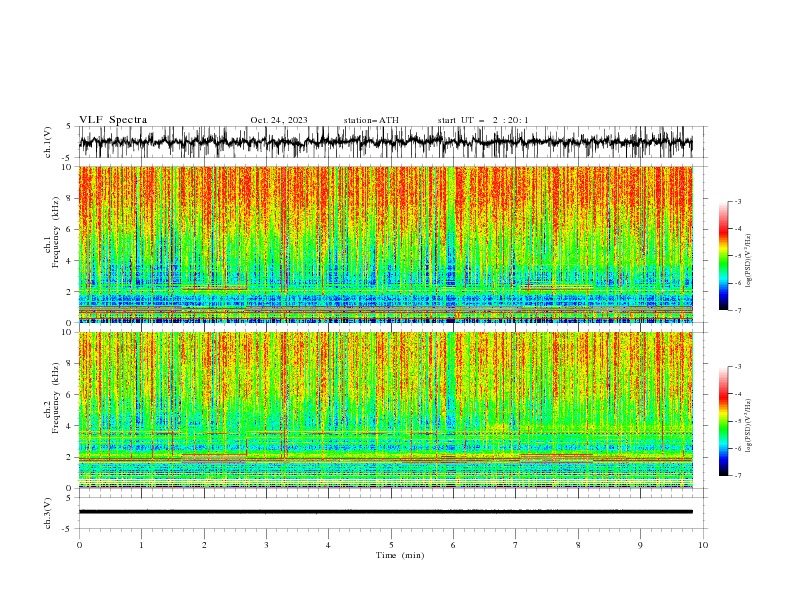Click the lower colorbar 'log(PSD)(V²/Hz)' label
The width and height of the screenshot is (792, 612).
click(x=749, y=426)
